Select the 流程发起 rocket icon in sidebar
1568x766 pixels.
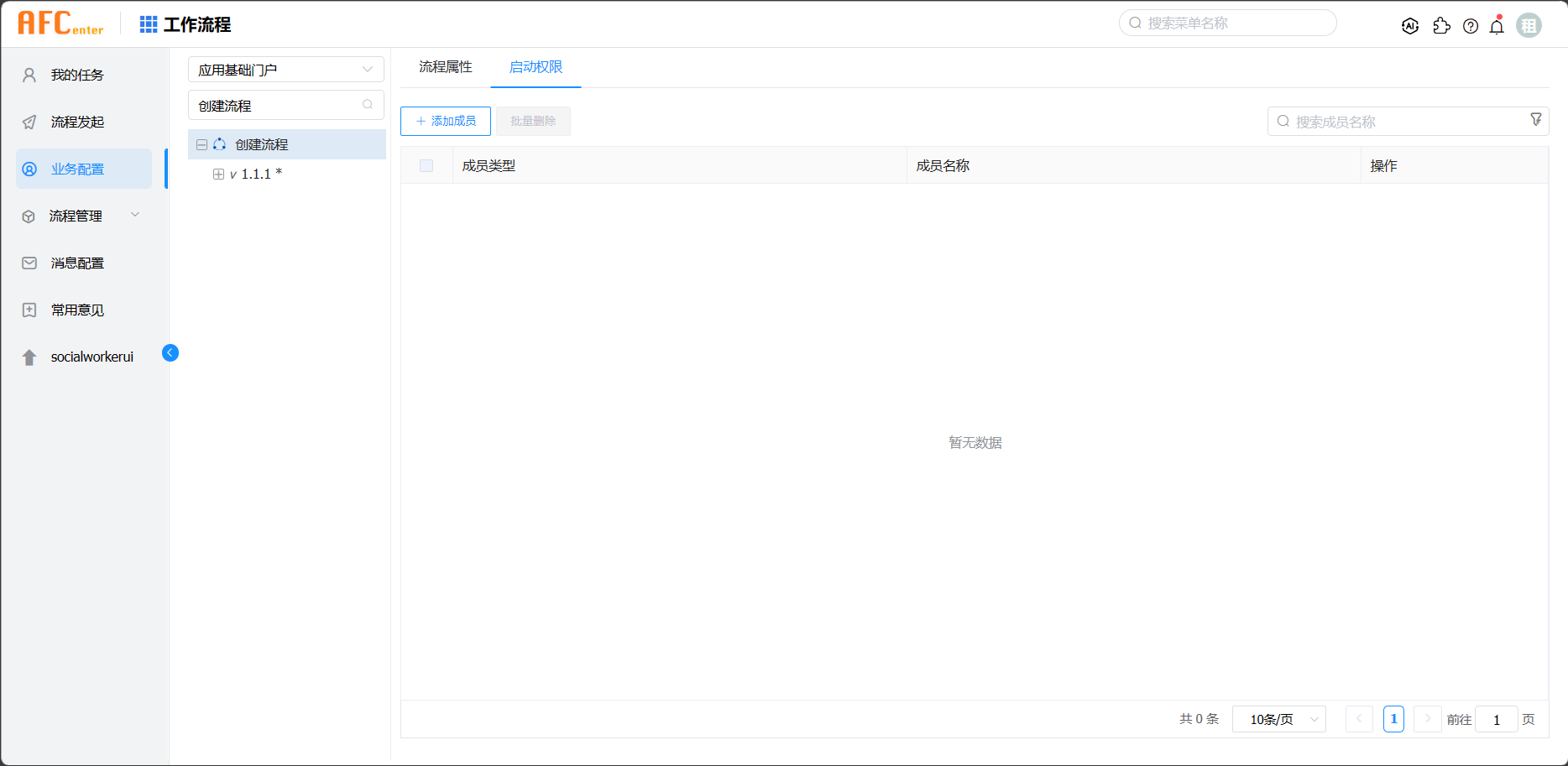click(x=29, y=122)
